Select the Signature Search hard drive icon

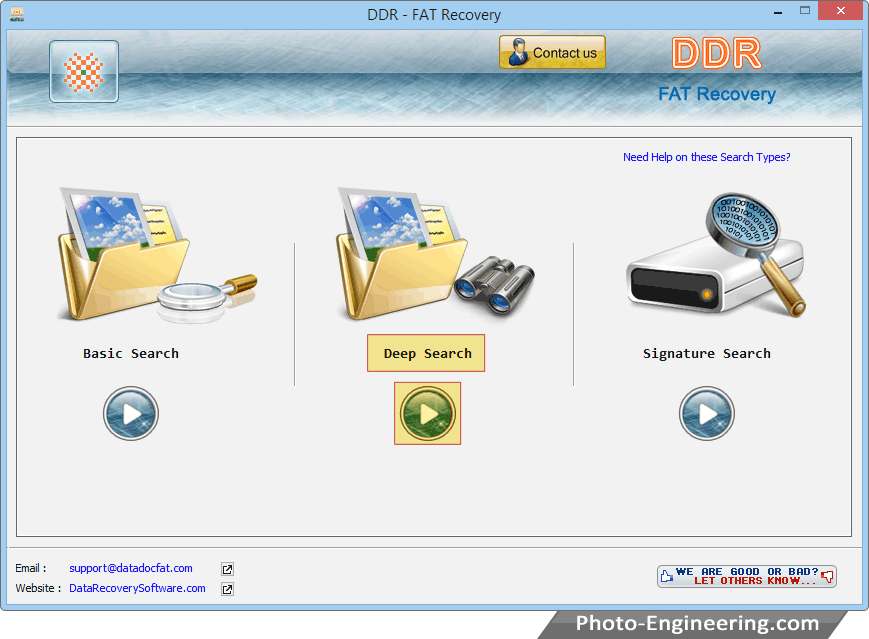[716, 255]
